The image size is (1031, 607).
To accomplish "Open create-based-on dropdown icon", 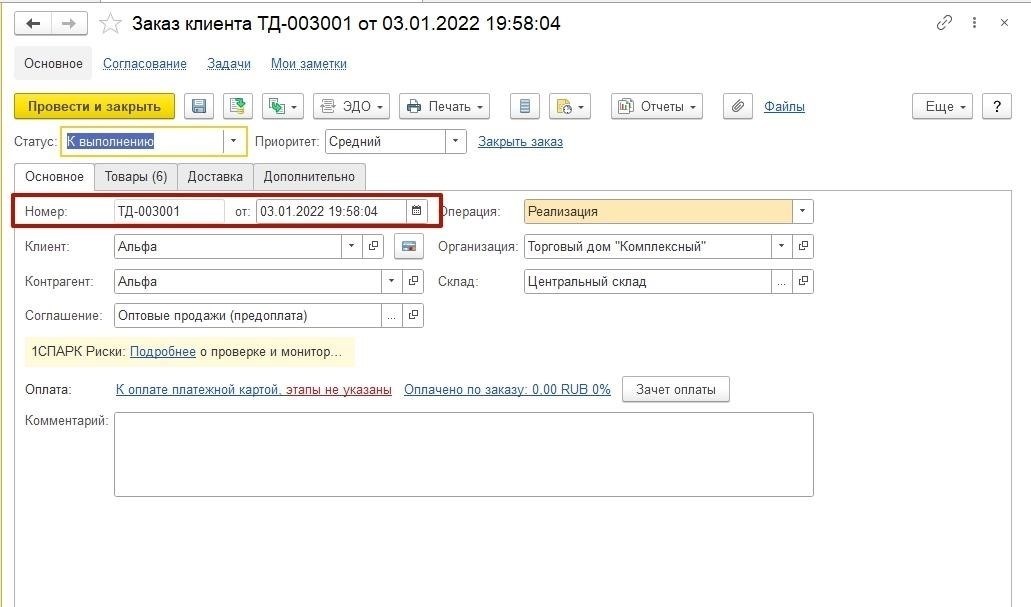I will tap(283, 107).
